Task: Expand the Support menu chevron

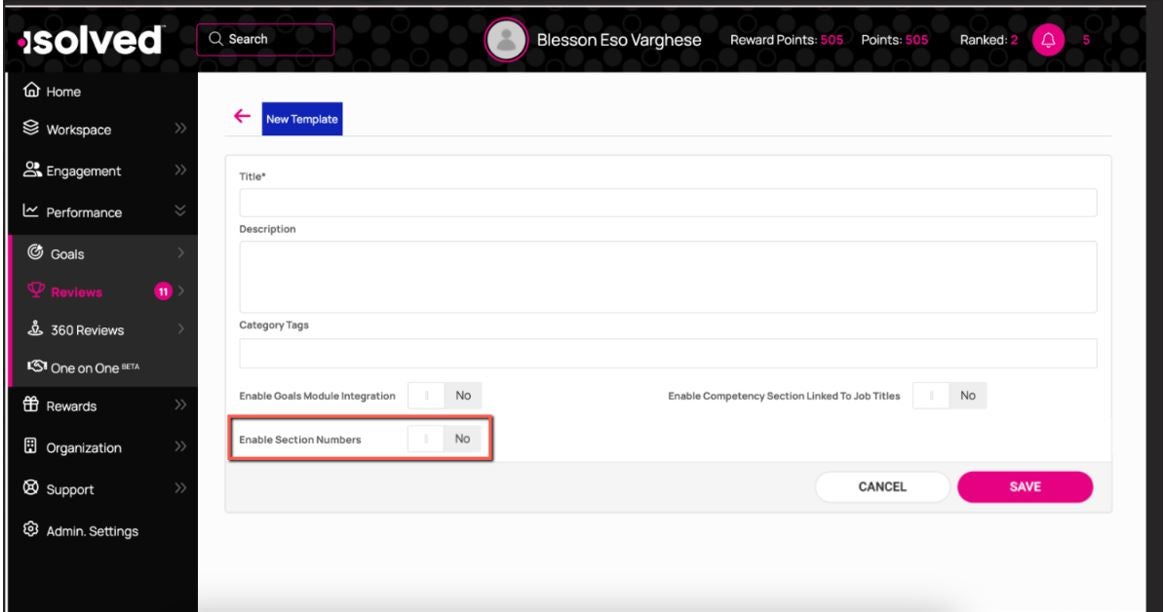Action: 180,488
